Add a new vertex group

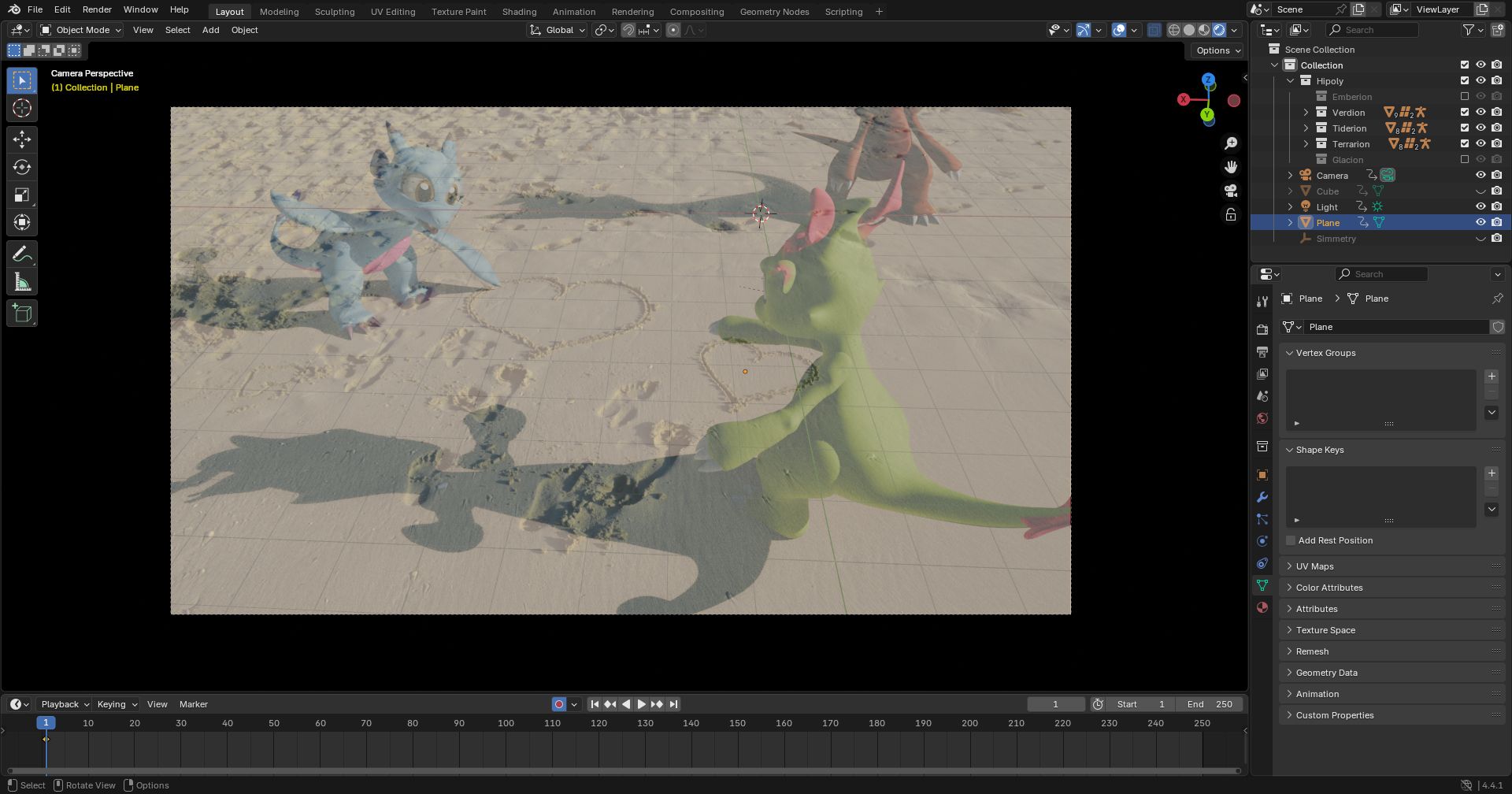point(1492,377)
